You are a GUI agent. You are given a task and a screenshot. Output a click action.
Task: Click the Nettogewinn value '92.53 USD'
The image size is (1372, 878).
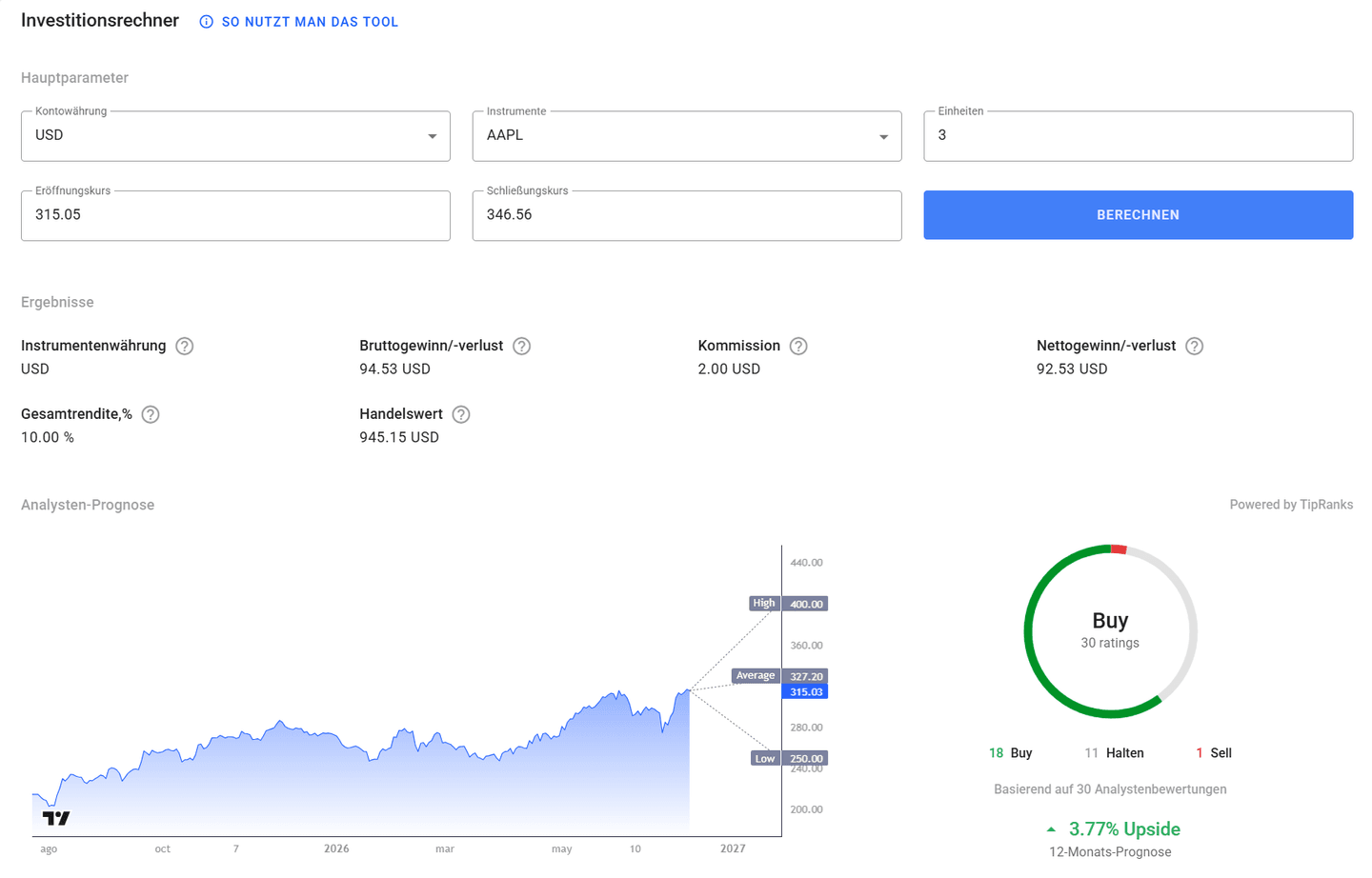click(1072, 369)
